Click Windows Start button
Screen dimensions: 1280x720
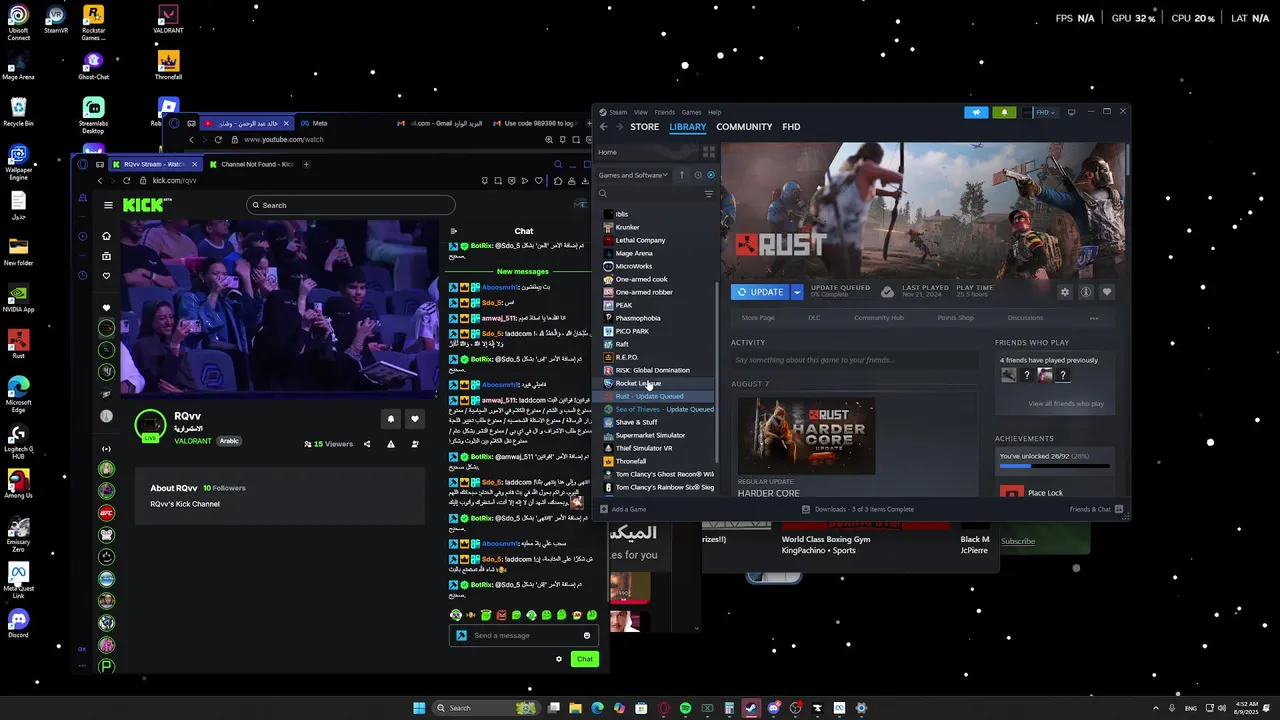pos(419,708)
